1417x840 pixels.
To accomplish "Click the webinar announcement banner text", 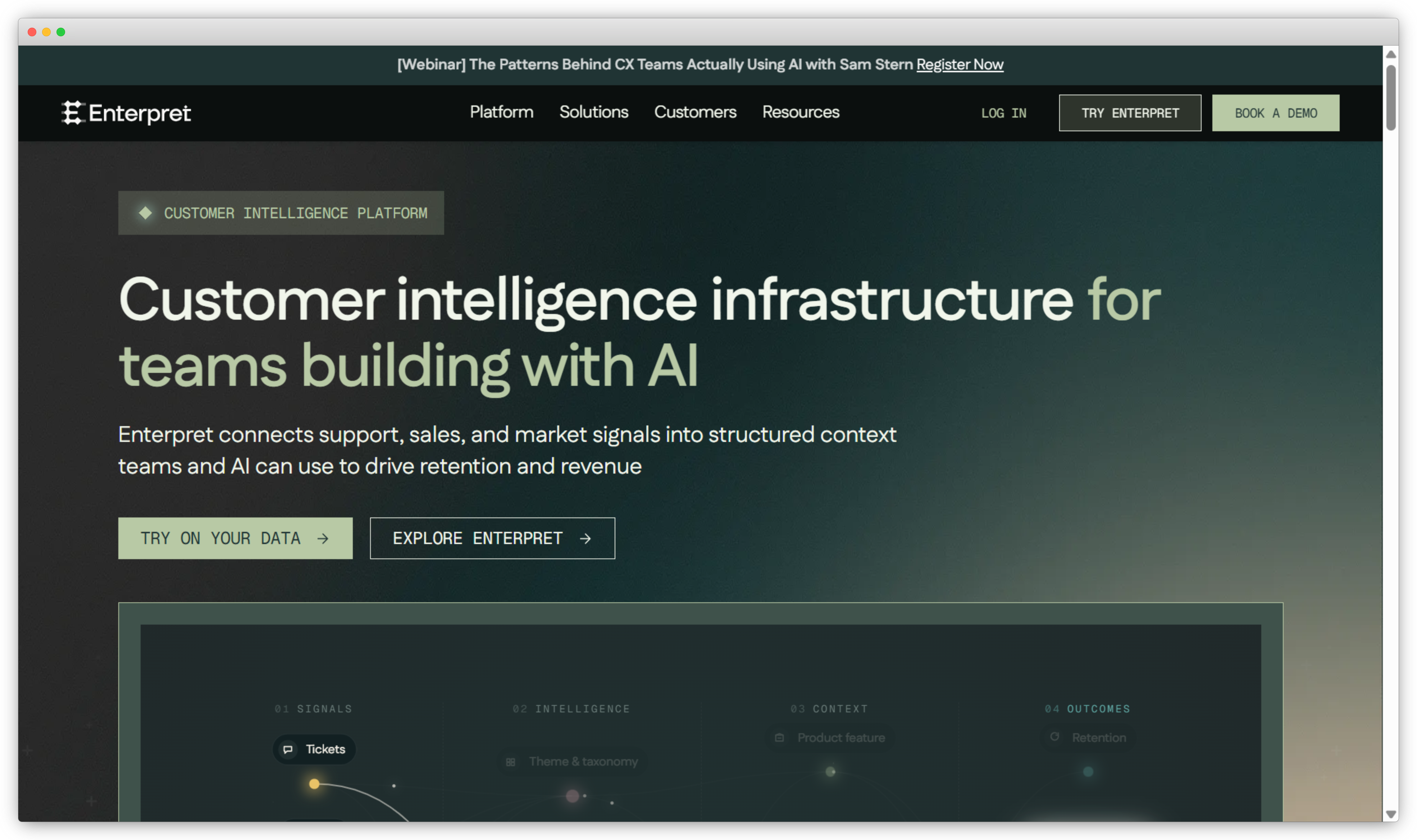I will tap(655, 64).
